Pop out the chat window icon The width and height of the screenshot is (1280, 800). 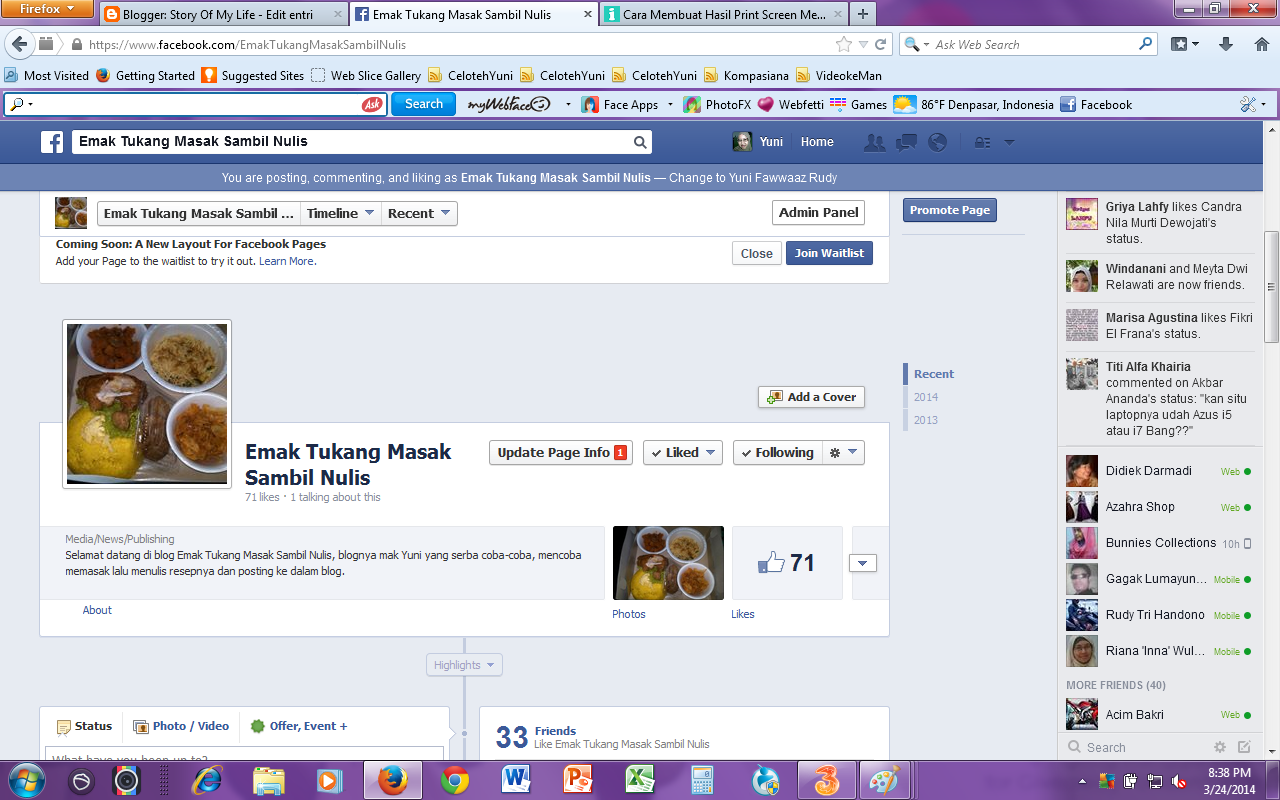tap(1244, 747)
